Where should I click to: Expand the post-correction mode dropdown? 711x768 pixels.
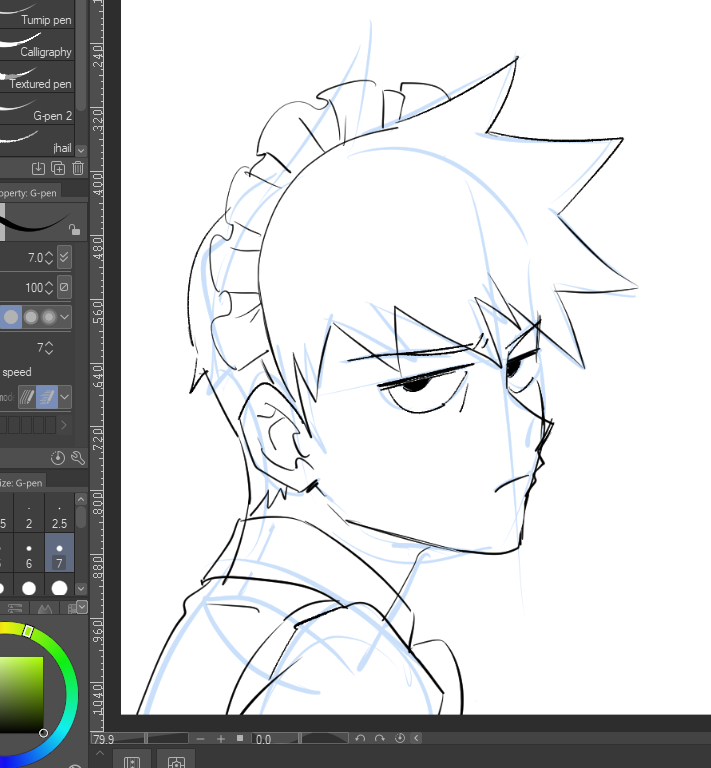coord(65,397)
